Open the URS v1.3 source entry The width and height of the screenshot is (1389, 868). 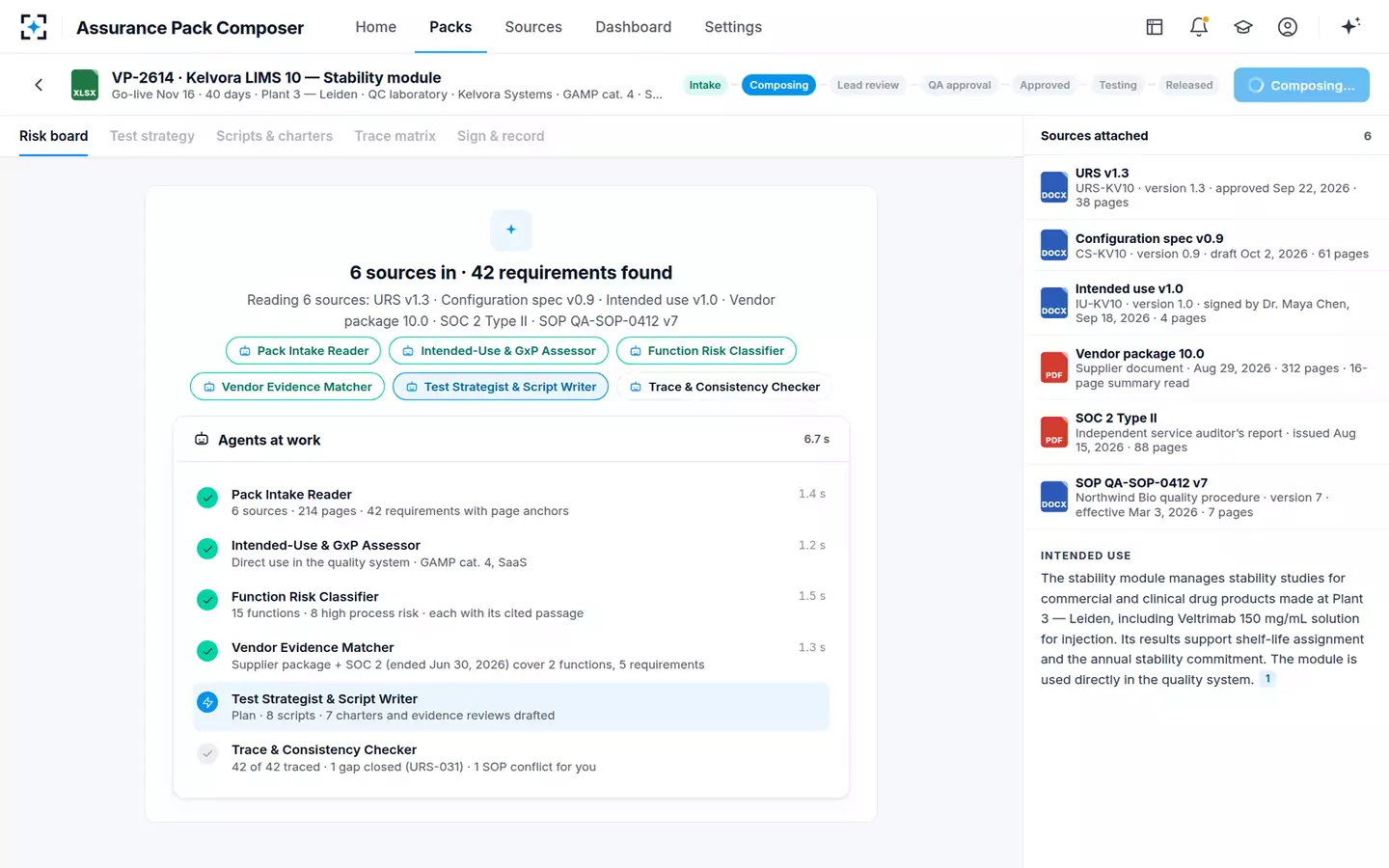(x=1206, y=187)
